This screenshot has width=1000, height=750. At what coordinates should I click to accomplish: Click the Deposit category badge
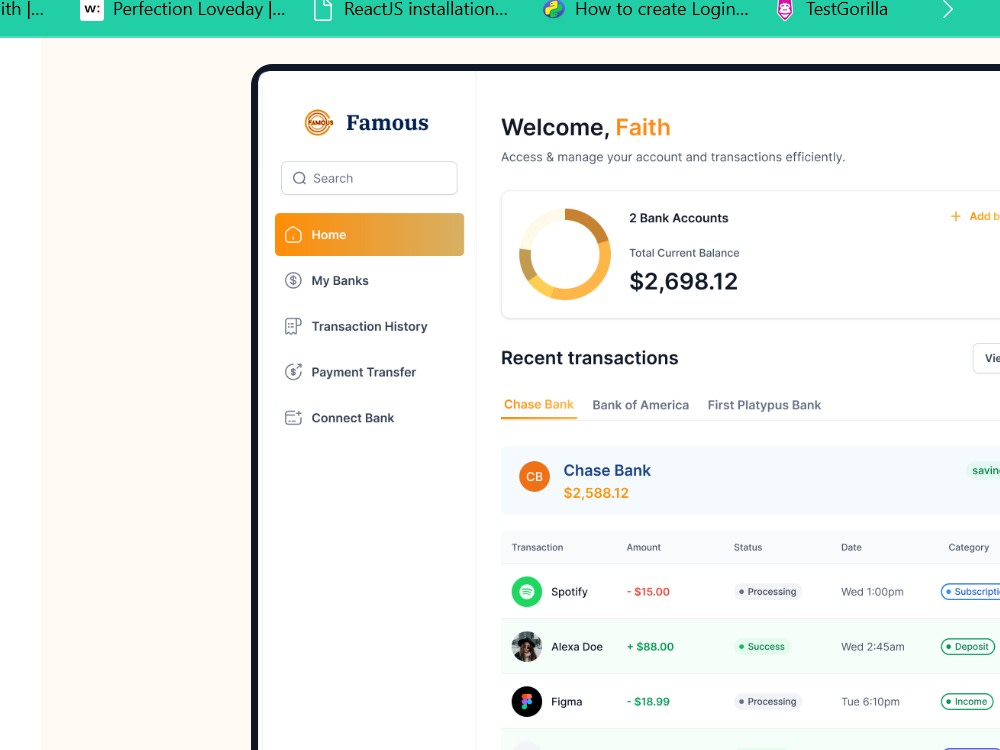click(x=967, y=647)
